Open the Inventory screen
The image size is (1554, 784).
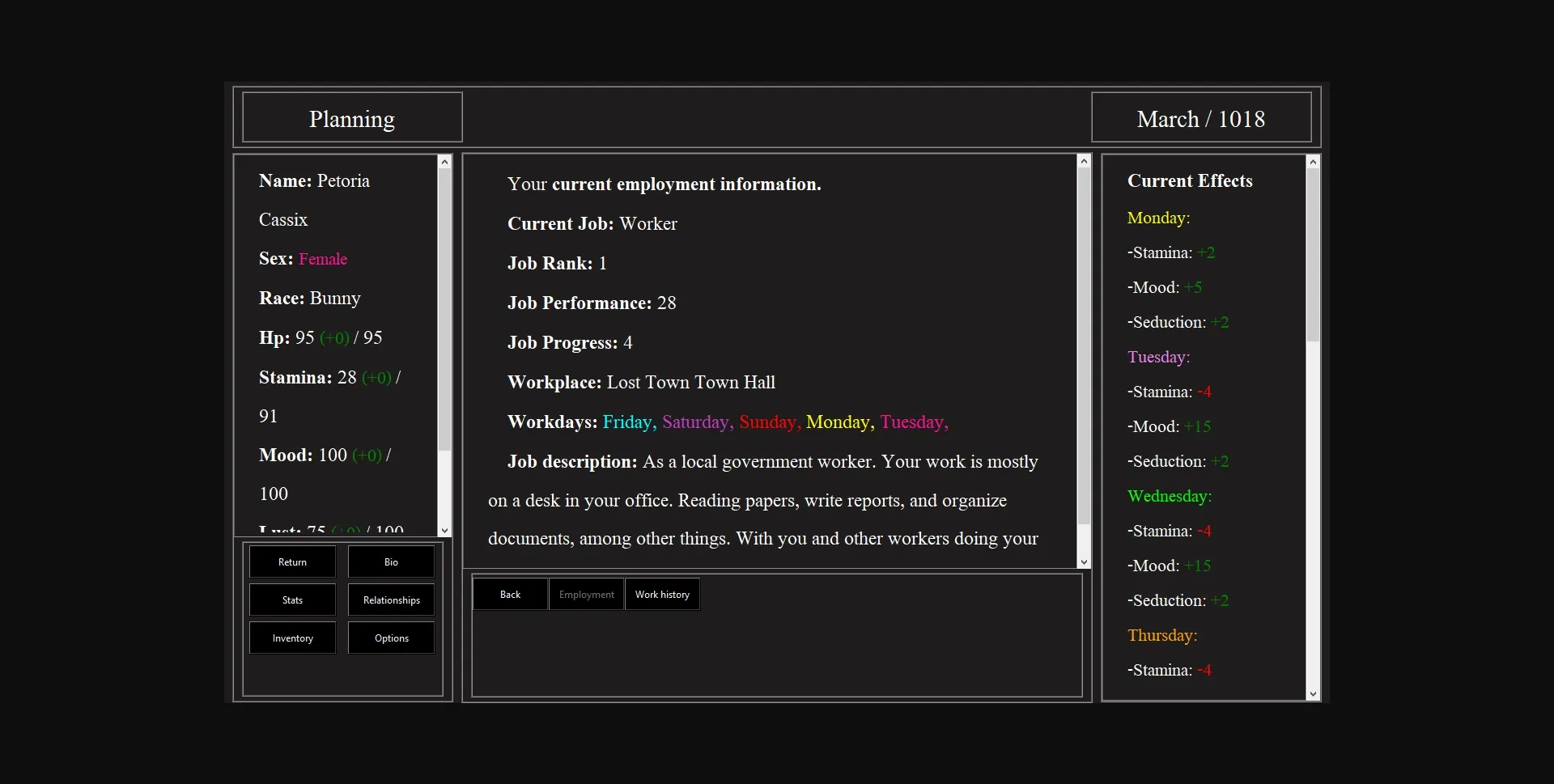point(291,638)
